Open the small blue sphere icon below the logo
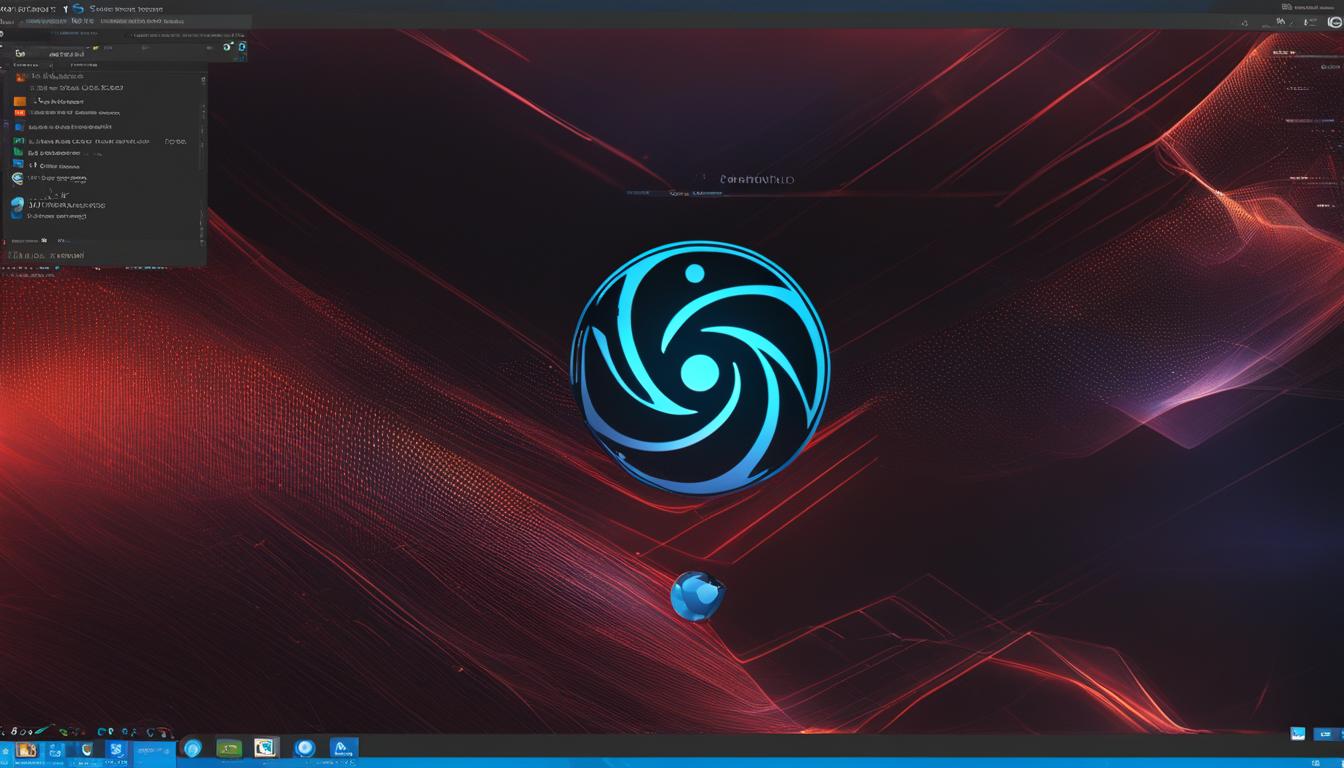The image size is (1344, 768). click(697, 596)
